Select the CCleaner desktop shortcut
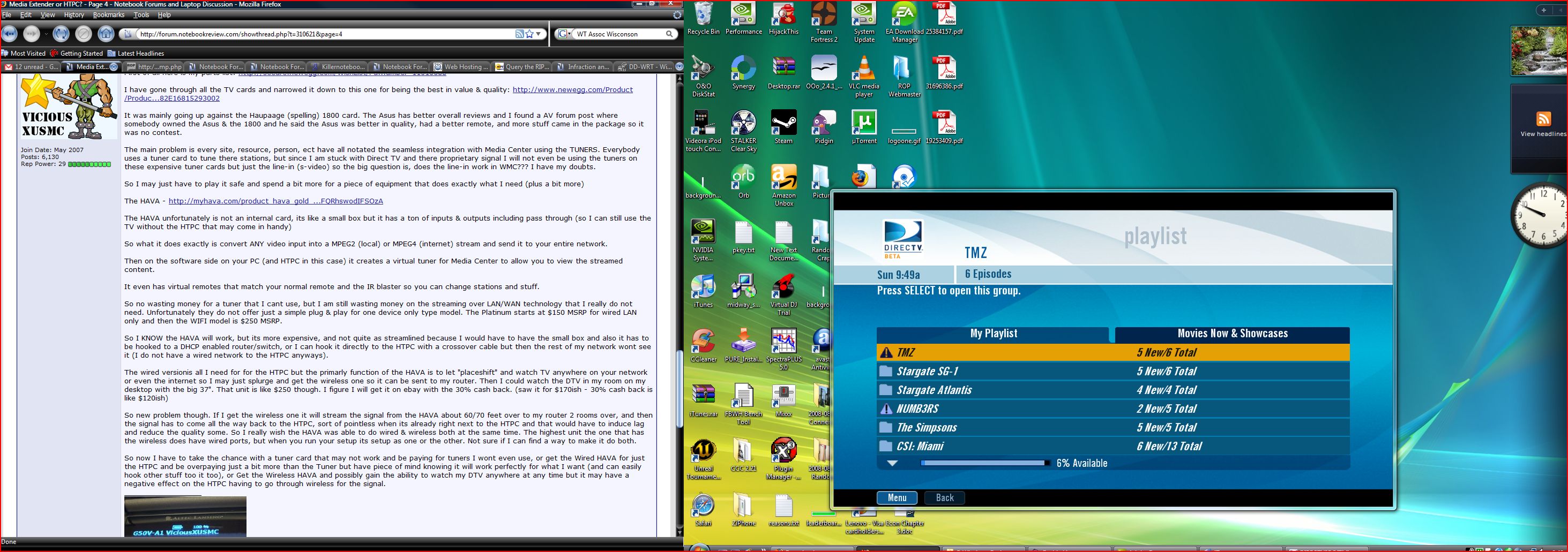The height and width of the screenshot is (552, 1568). (x=703, y=346)
